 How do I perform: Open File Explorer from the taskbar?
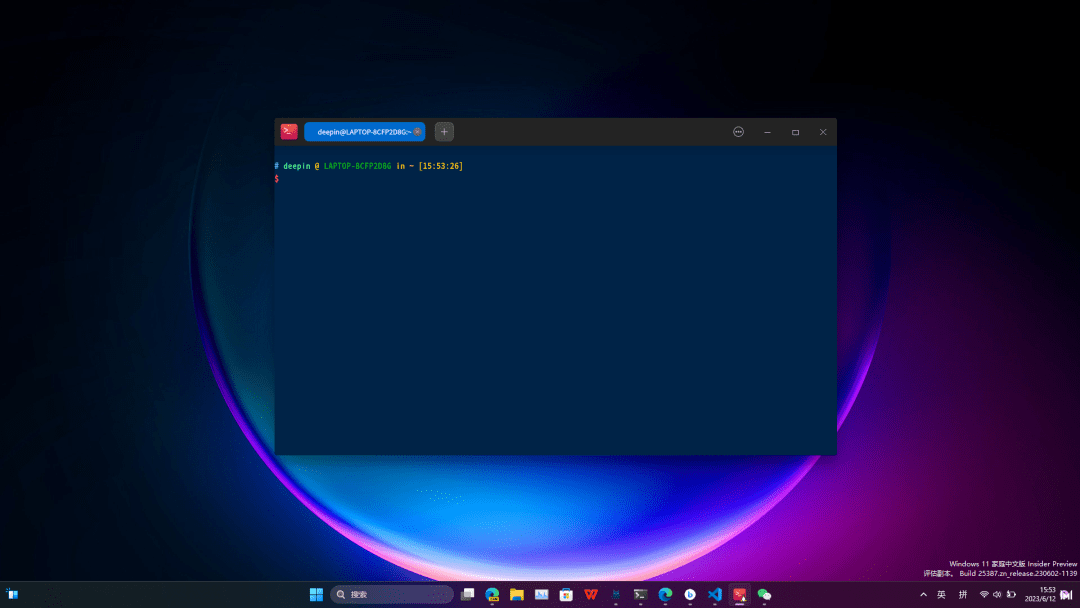[516, 594]
